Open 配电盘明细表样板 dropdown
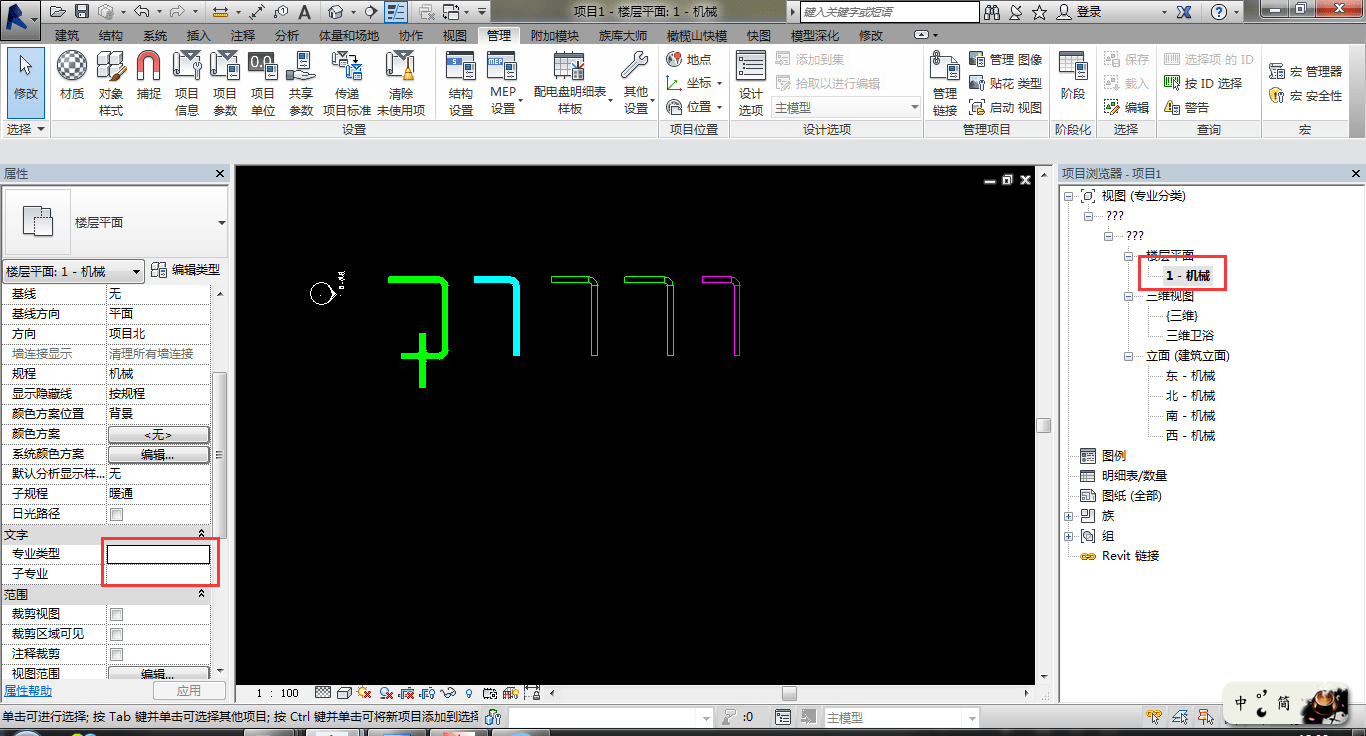This screenshot has width=1366, height=736. click(x=570, y=83)
